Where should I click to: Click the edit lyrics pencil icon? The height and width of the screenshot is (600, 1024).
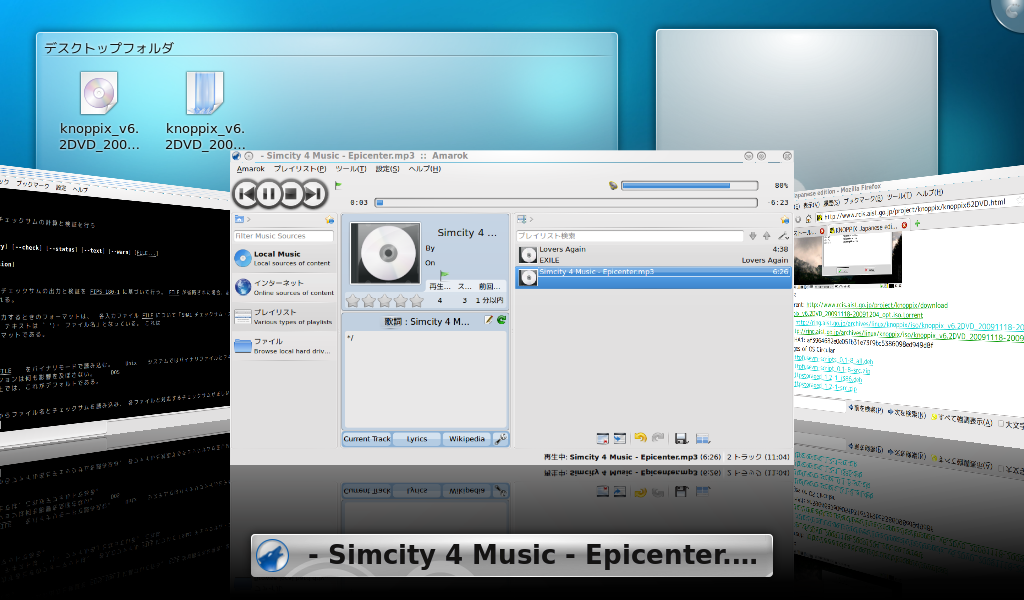[x=488, y=320]
